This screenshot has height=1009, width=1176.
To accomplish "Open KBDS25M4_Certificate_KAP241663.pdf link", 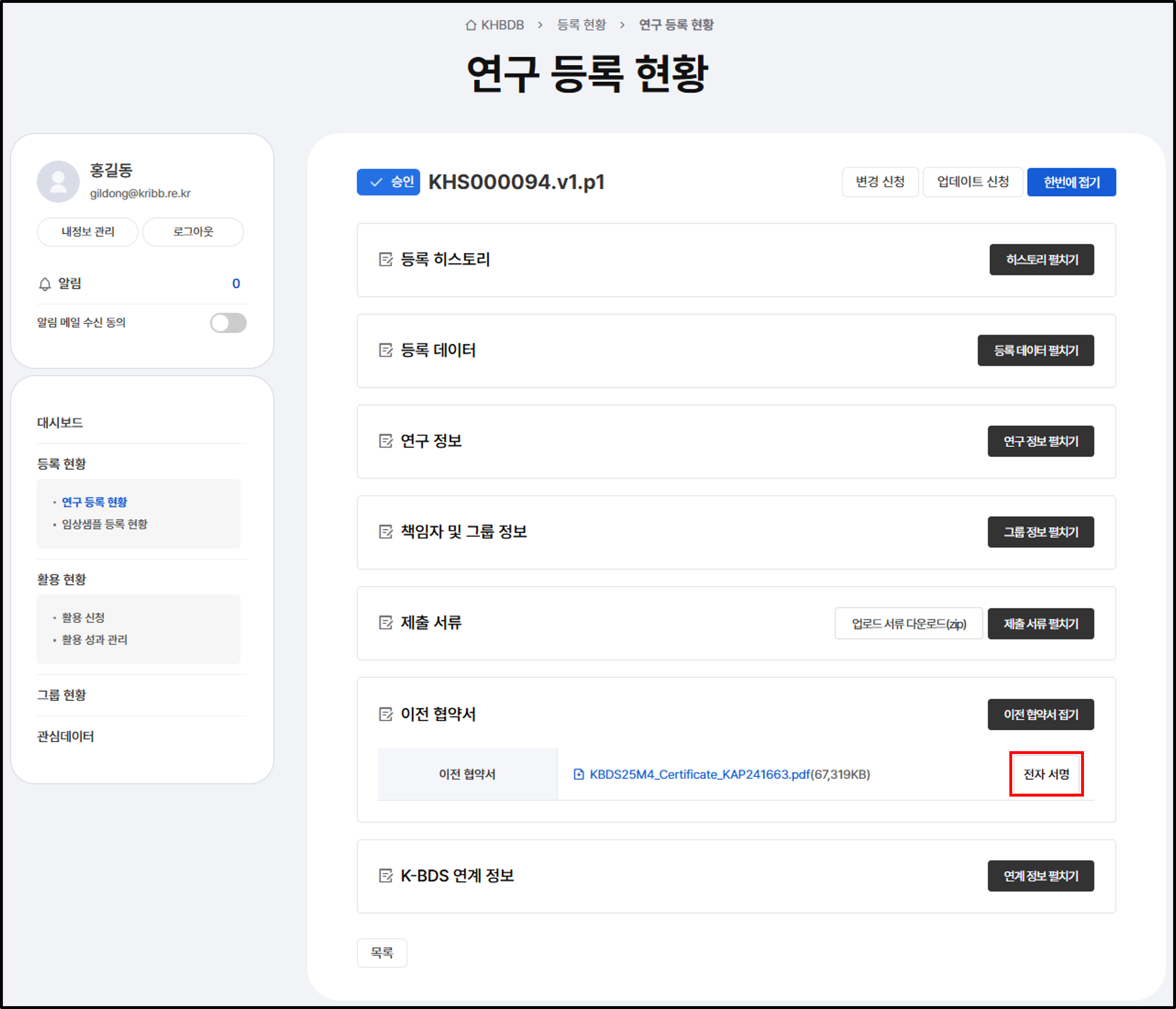I will tap(698, 774).
